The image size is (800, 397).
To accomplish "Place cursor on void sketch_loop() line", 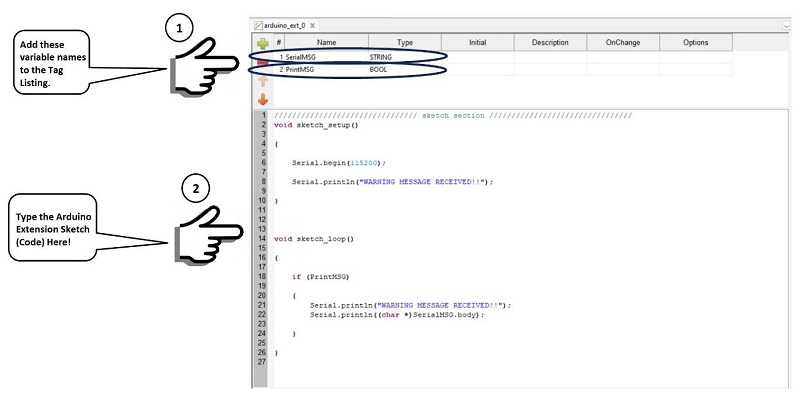I will [x=314, y=239].
